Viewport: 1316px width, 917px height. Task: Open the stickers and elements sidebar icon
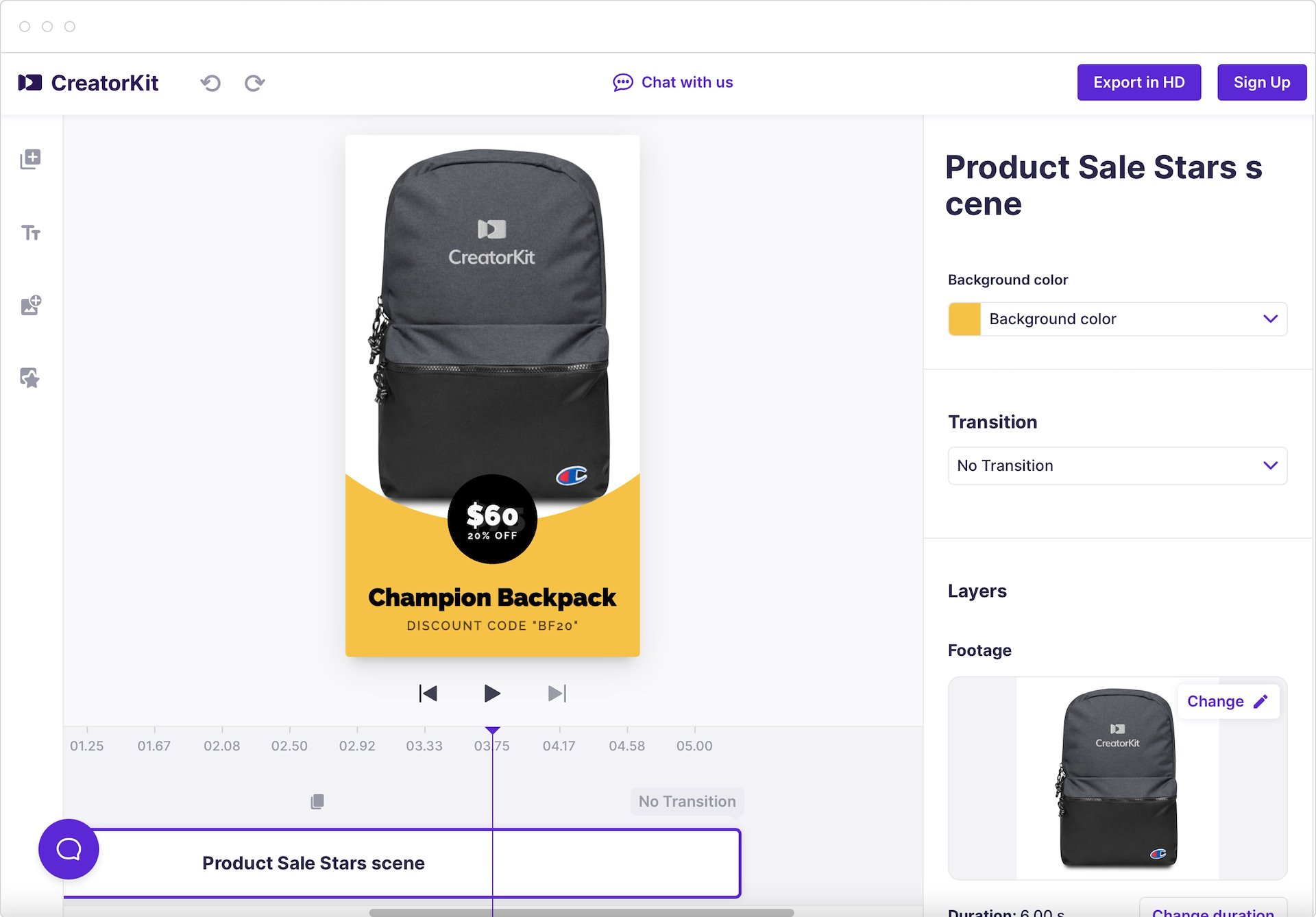[x=30, y=378]
